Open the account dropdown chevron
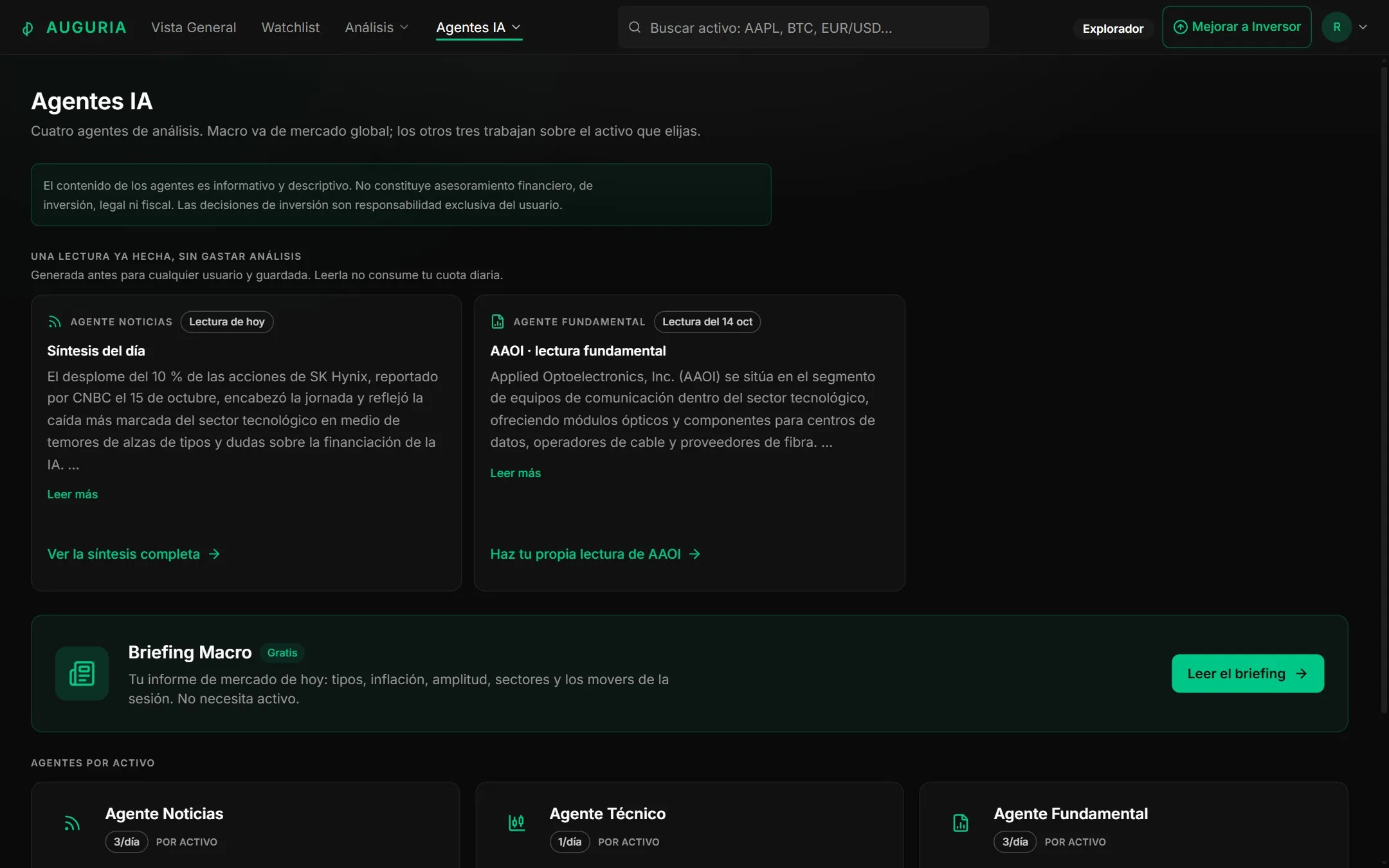This screenshot has width=1389, height=868. coord(1363,27)
